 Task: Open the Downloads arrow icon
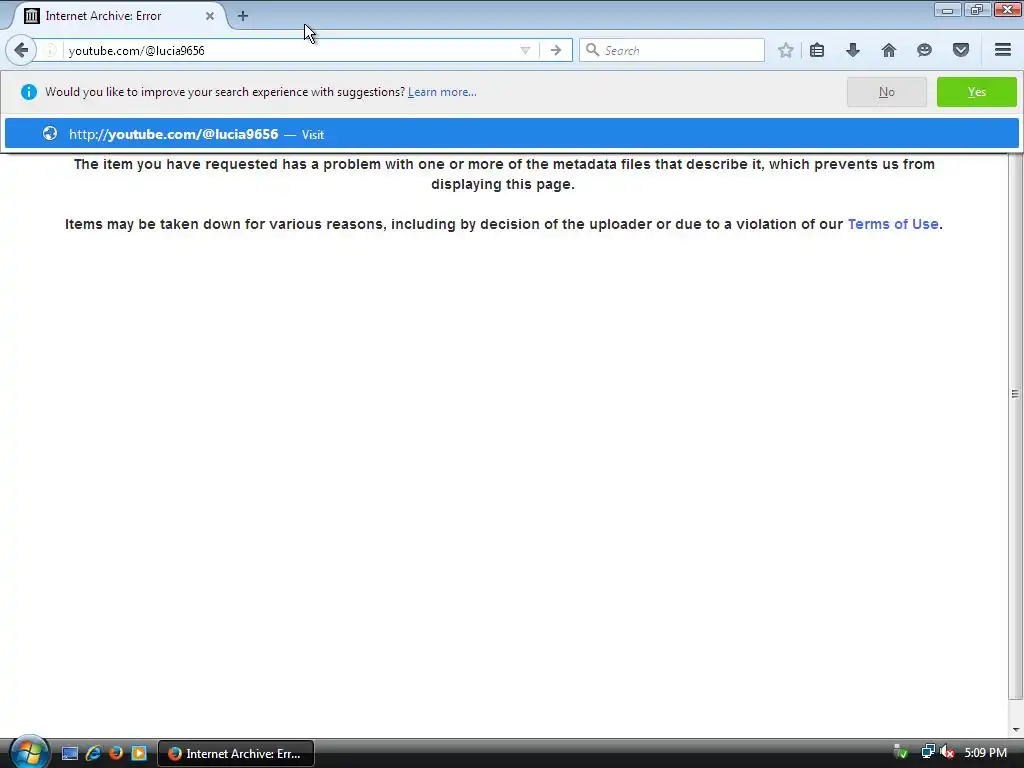point(853,50)
